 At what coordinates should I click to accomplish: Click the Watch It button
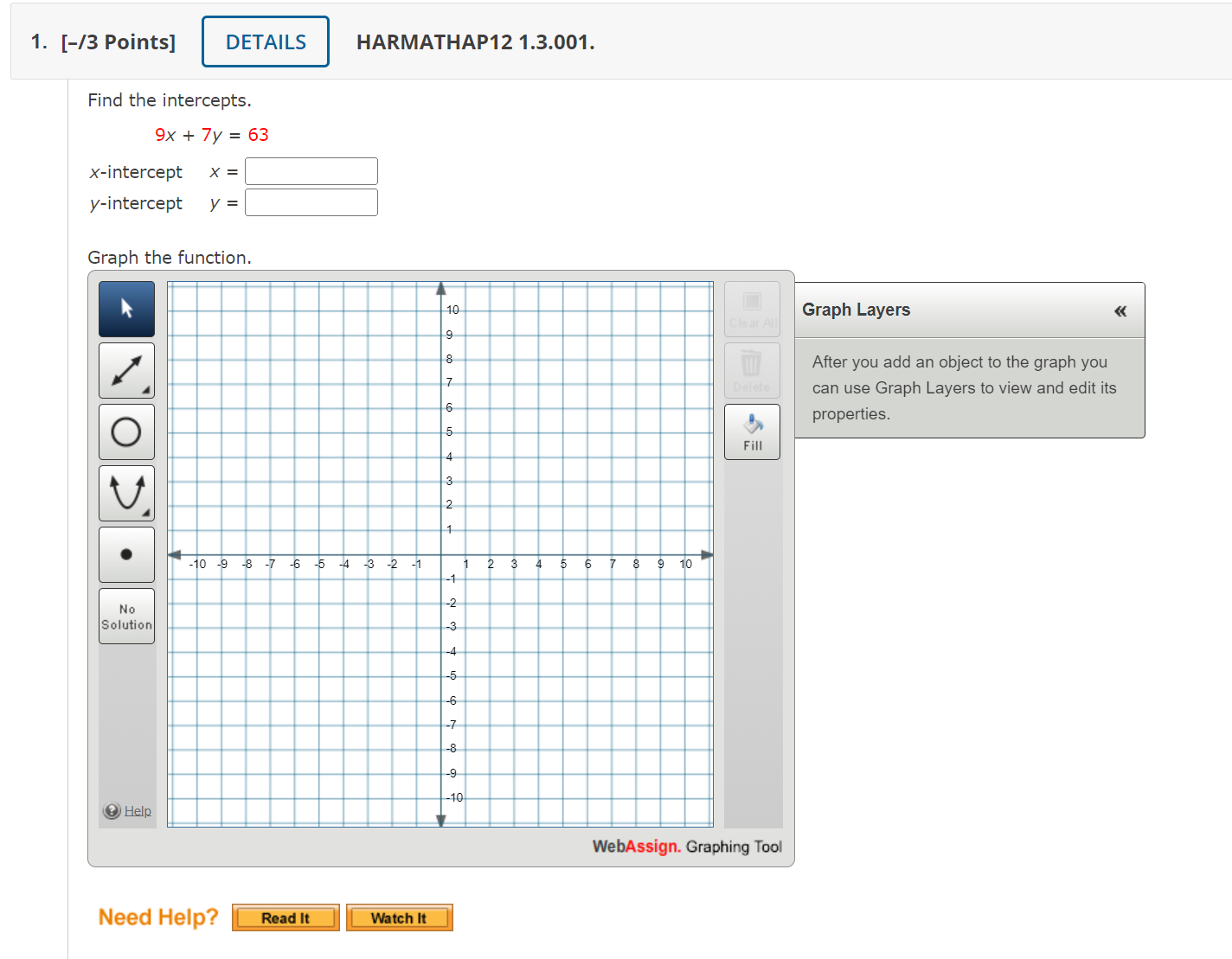tap(400, 917)
